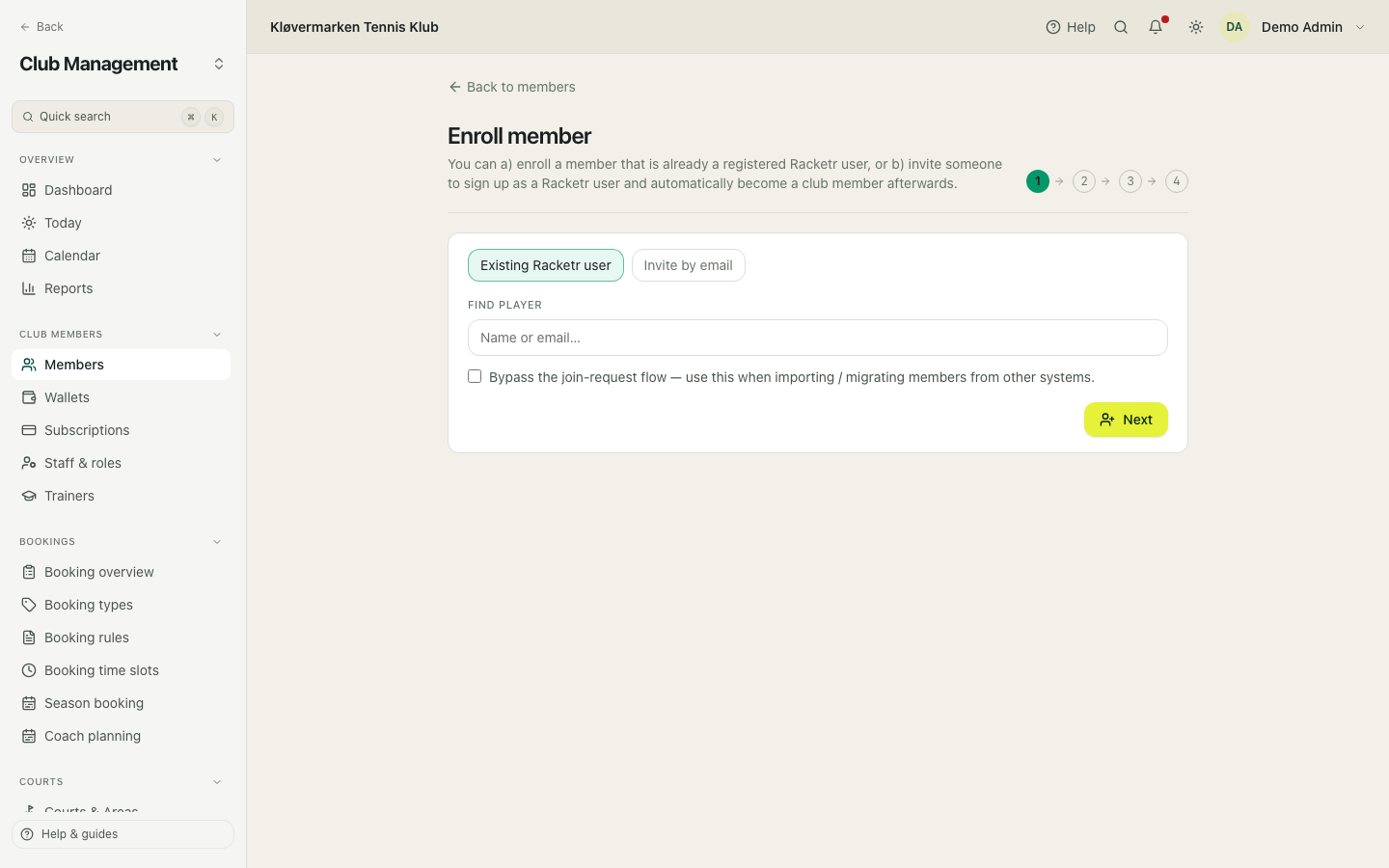Image resolution: width=1389 pixels, height=868 pixels.
Task: Open the Help link in top bar
Action: pyautogui.click(x=1071, y=27)
